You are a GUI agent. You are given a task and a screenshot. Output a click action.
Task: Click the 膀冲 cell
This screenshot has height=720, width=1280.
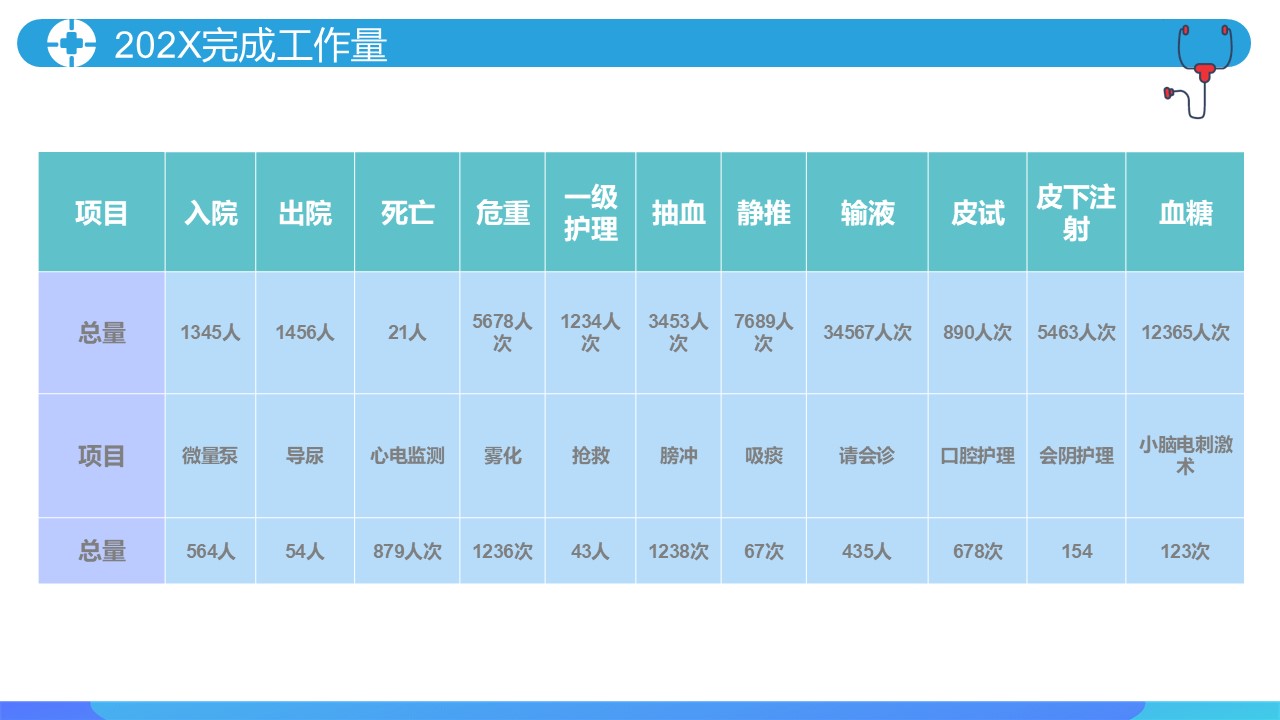click(678, 456)
